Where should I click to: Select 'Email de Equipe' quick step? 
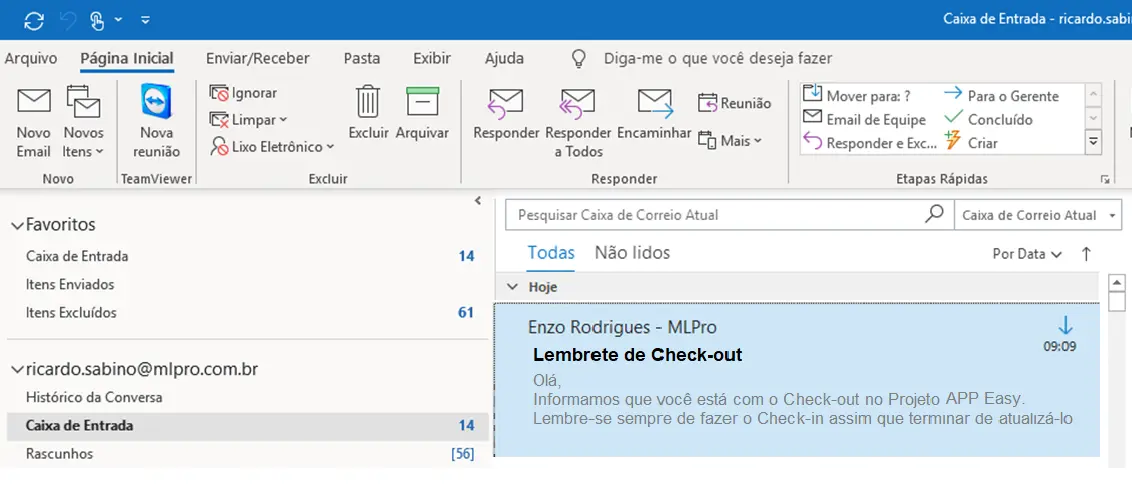coord(864,119)
